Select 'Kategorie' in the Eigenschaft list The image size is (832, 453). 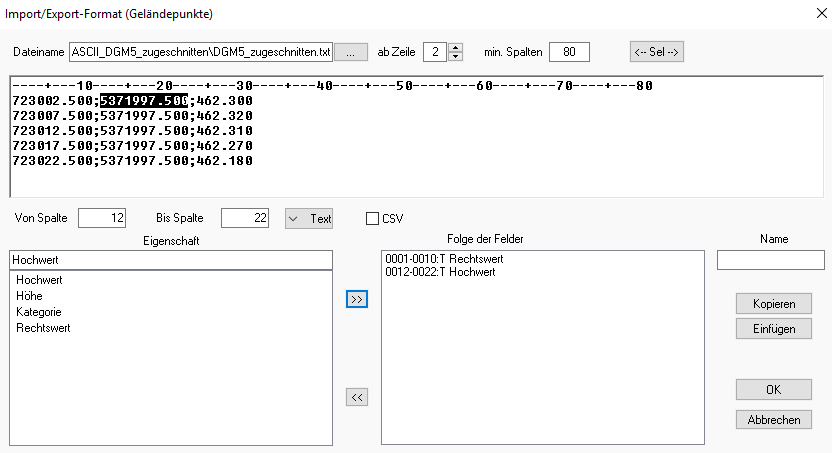tap(37, 312)
